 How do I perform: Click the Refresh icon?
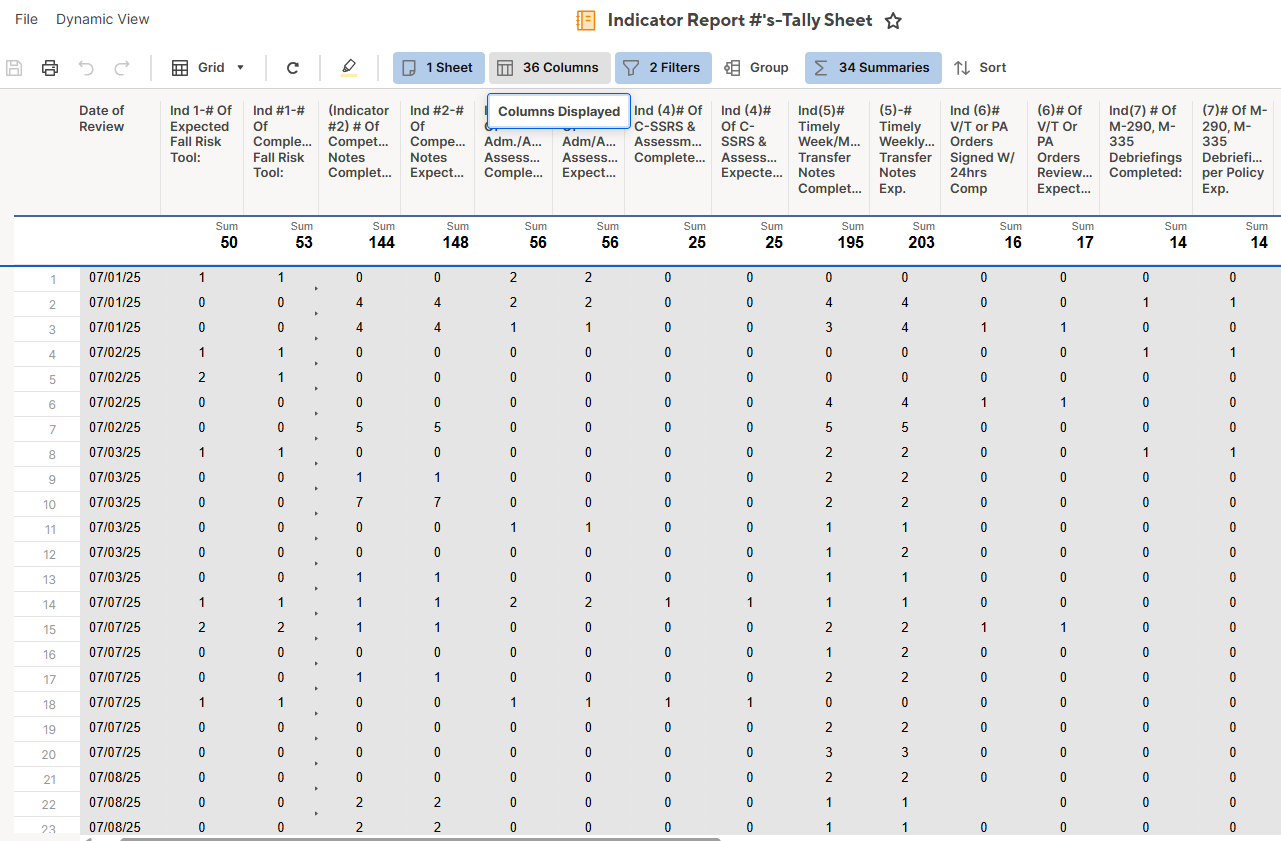[x=293, y=68]
